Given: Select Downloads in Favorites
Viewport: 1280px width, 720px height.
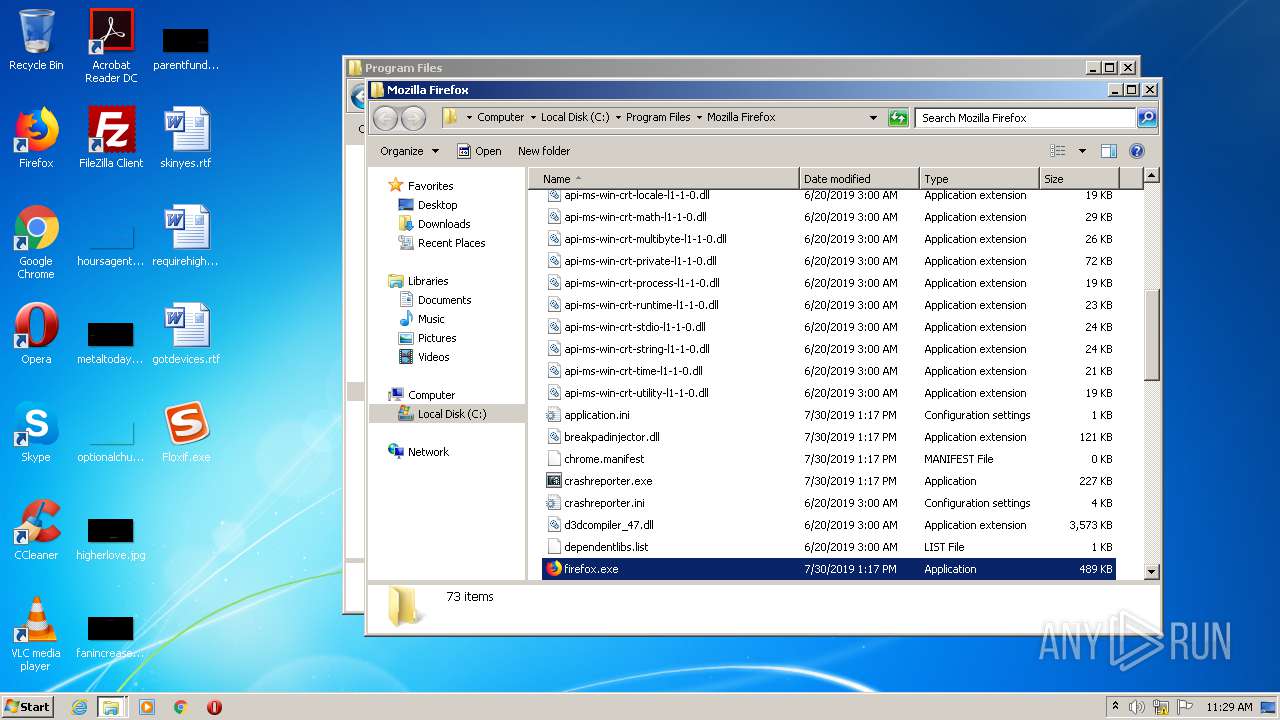Looking at the screenshot, I should click(443, 224).
